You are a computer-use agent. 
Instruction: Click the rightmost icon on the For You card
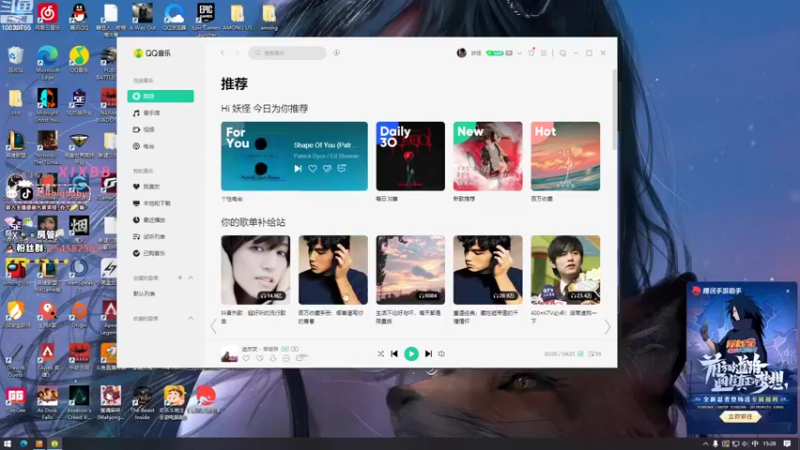(x=342, y=168)
